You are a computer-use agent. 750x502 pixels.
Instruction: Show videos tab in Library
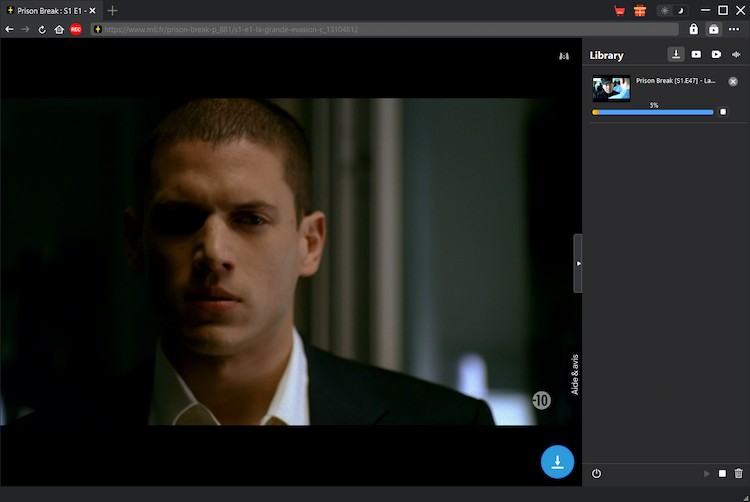click(696, 55)
